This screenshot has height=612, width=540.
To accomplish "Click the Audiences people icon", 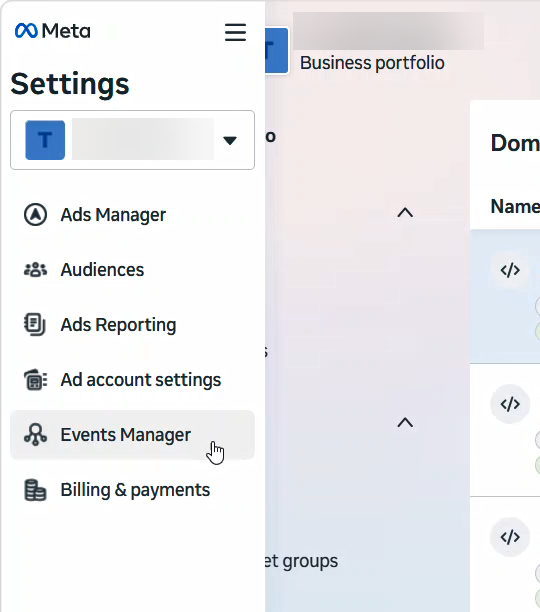I will point(36,270).
